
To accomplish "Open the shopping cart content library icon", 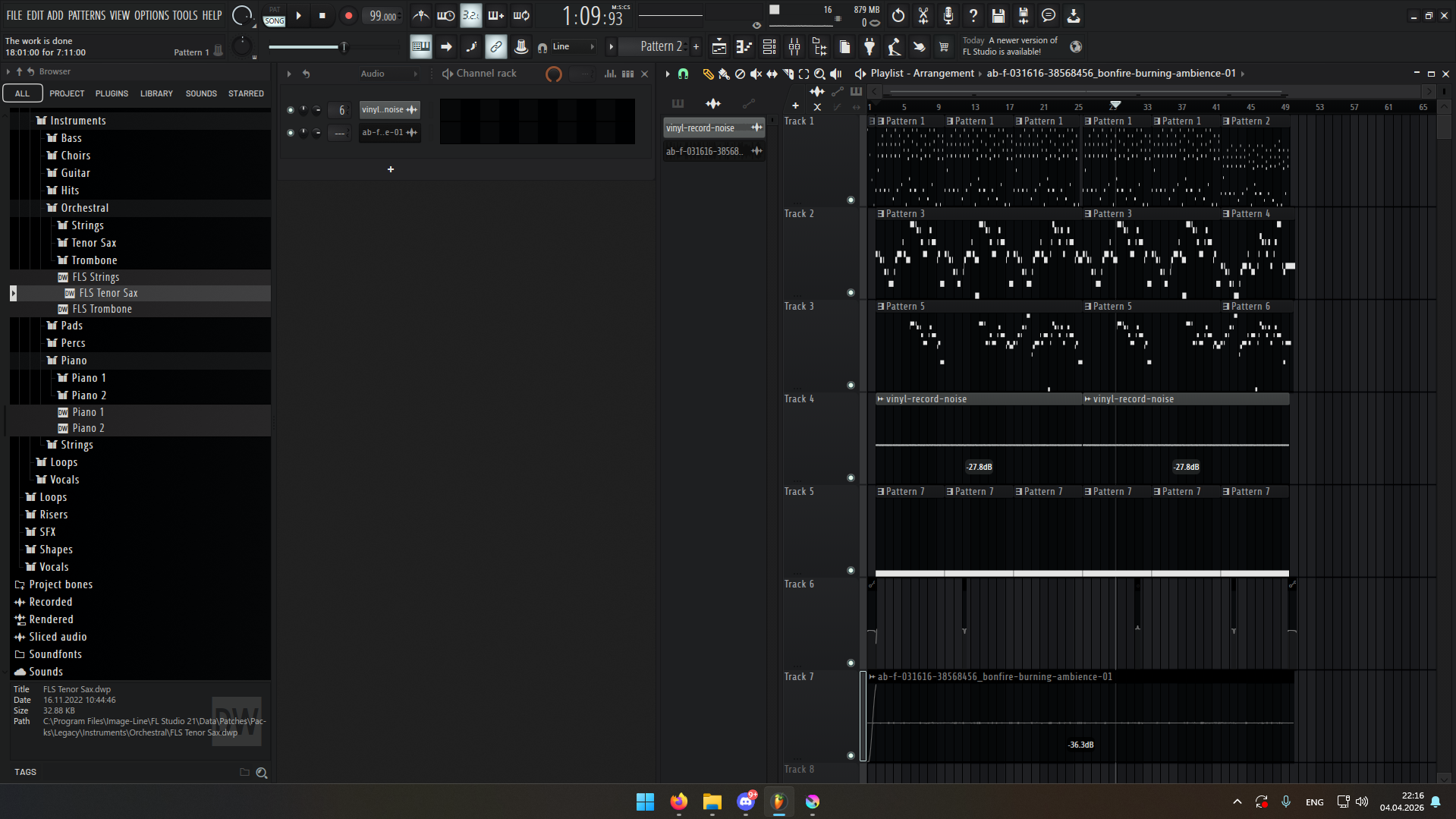I will 944,47.
